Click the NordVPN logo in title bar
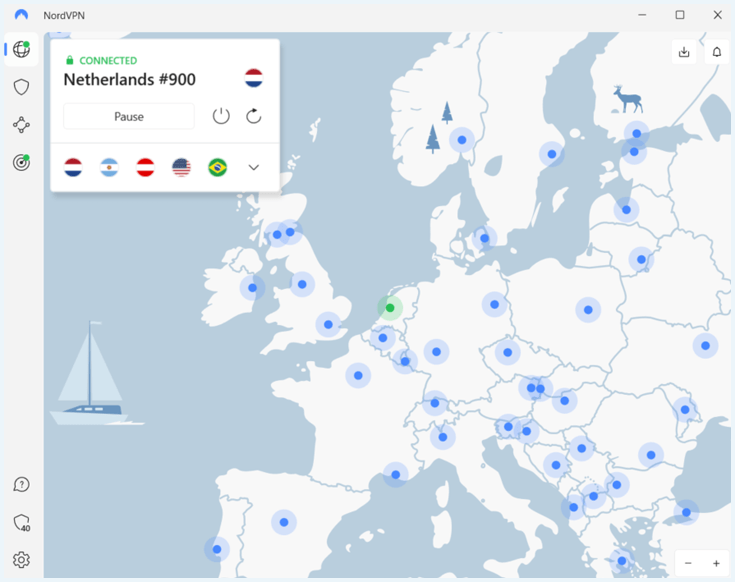The width and height of the screenshot is (735, 582). (21, 15)
